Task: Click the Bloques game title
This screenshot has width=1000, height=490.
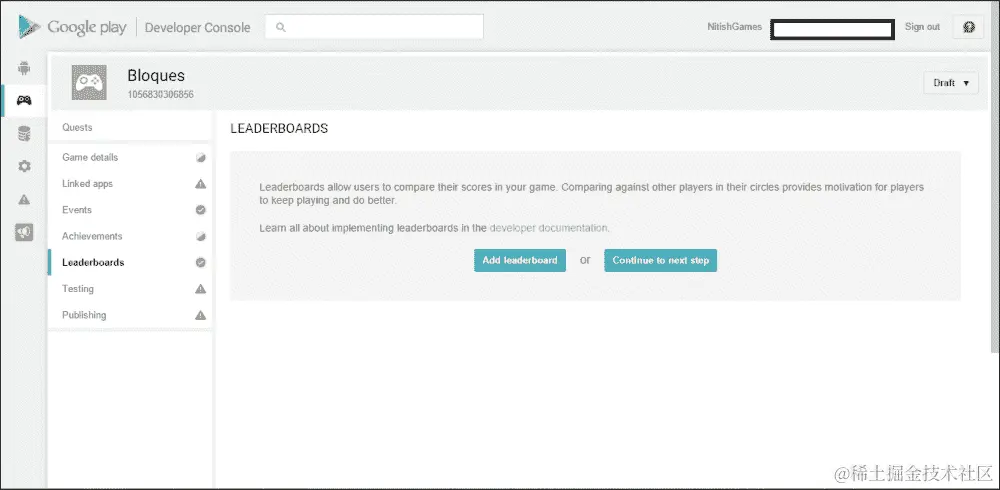Action: click(156, 75)
